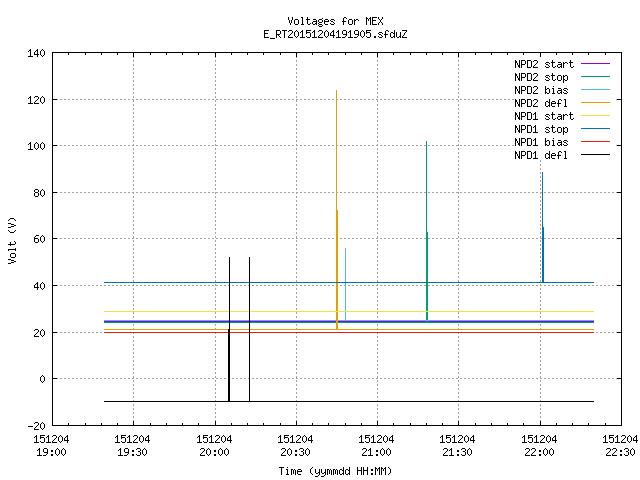The image size is (640, 480).
Task: Click the tall orange NPD2 defl spike peak
Action: click(x=336, y=91)
